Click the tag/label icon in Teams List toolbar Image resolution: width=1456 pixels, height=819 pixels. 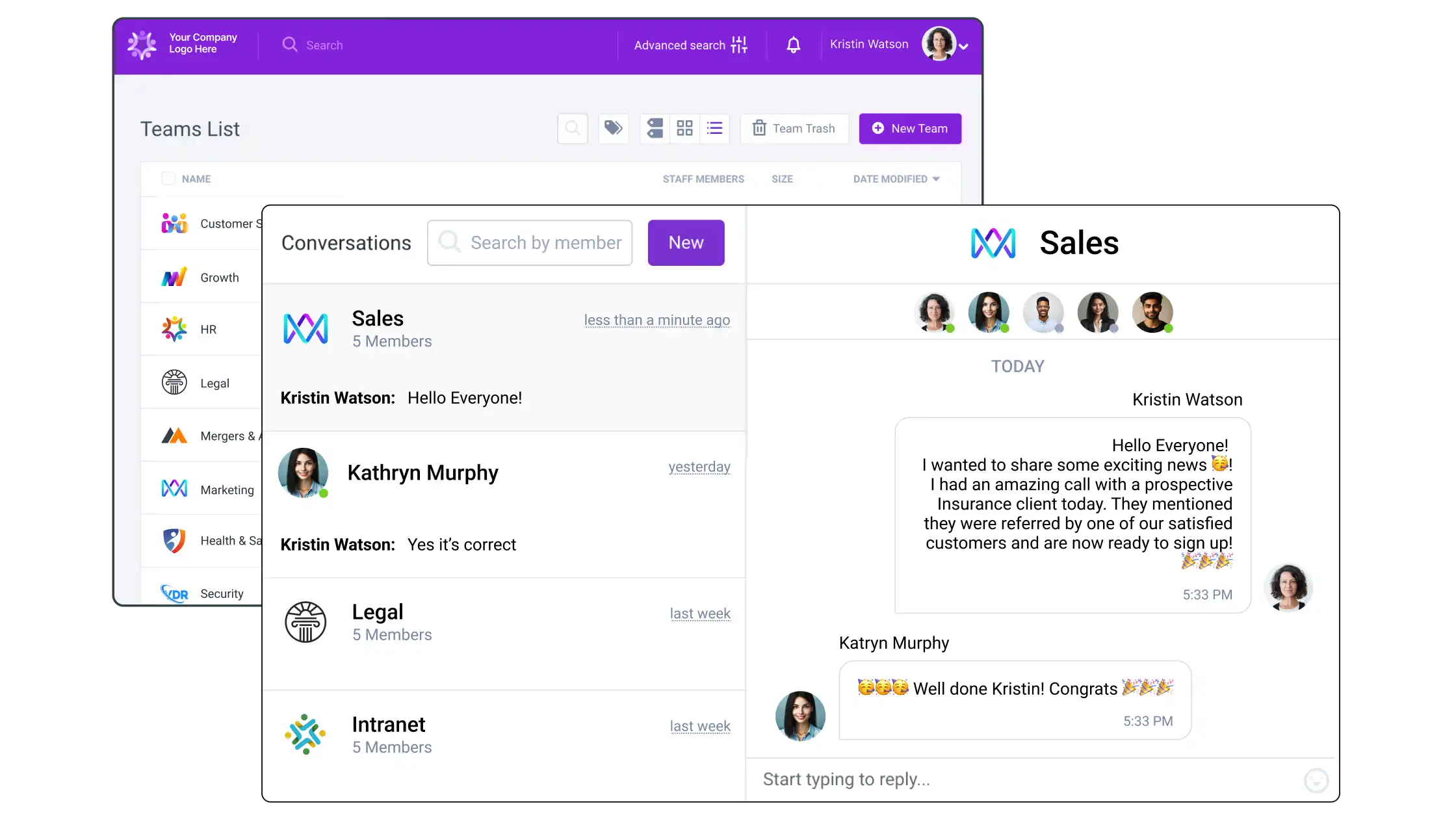(x=613, y=128)
